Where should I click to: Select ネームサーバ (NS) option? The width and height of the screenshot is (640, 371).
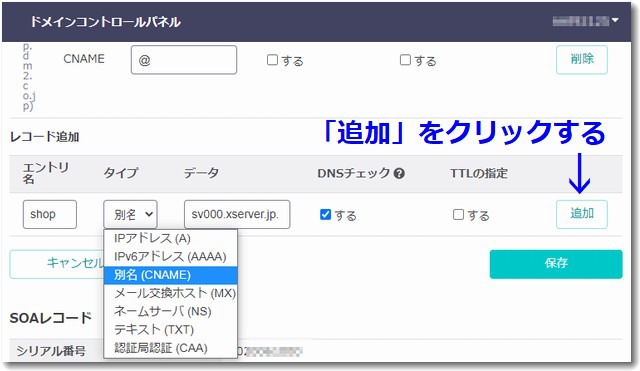click(171, 311)
